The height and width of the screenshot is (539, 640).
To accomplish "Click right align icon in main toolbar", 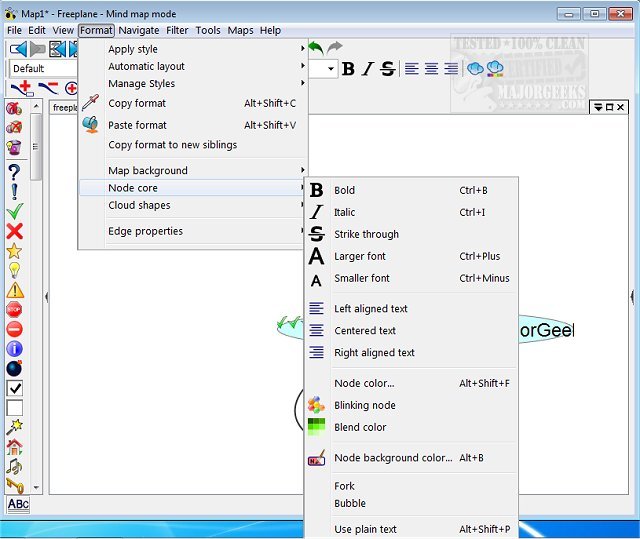I will point(451,69).
